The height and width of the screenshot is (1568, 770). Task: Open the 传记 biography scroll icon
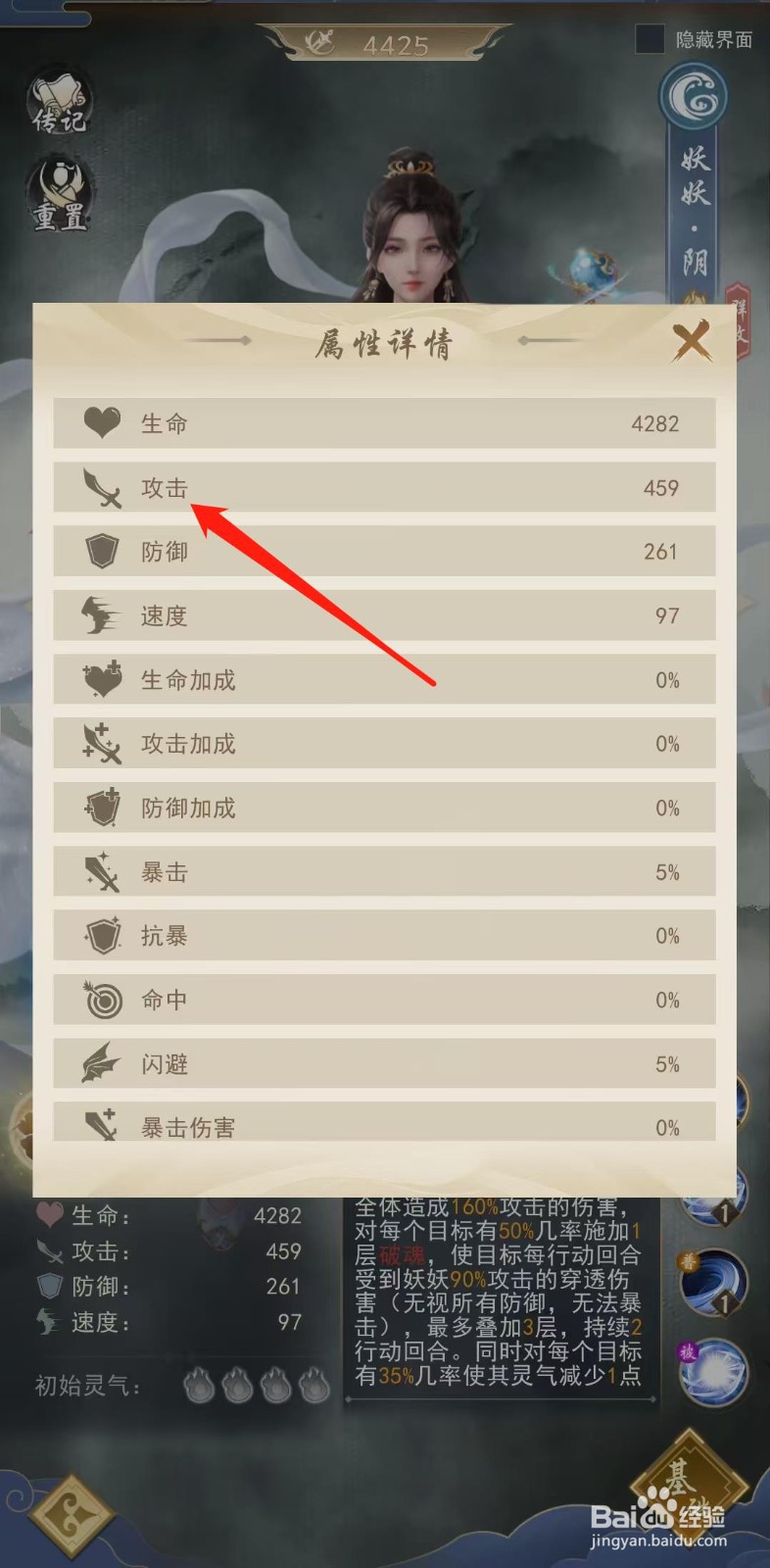pyautogui.click(x=61, y=104)
